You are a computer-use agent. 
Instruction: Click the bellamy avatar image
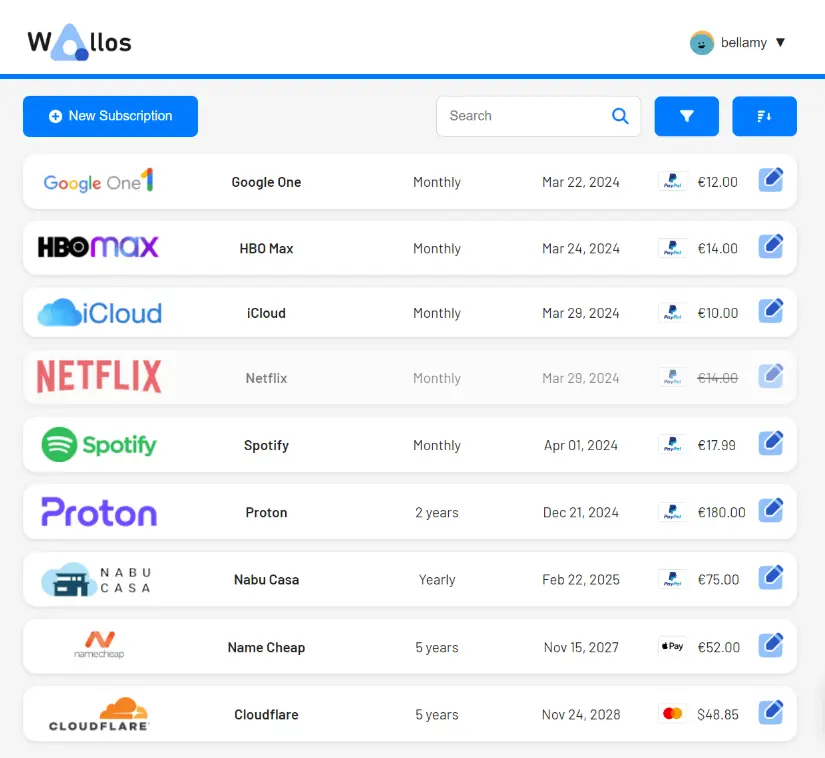702,43
